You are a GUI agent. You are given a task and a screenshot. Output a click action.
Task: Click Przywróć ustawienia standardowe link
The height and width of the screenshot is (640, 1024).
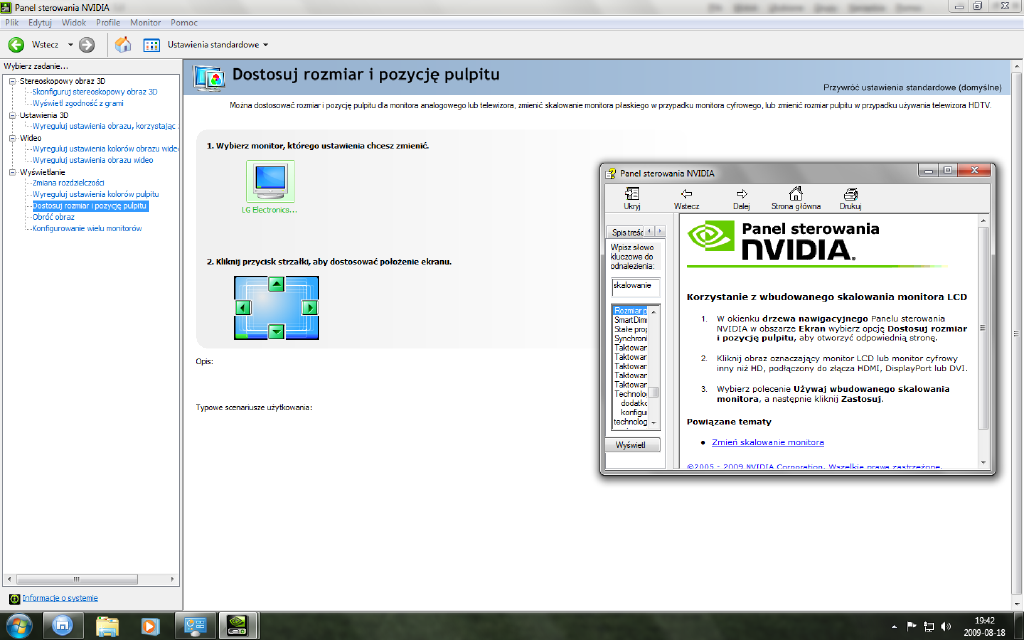[x=912, y=87]
